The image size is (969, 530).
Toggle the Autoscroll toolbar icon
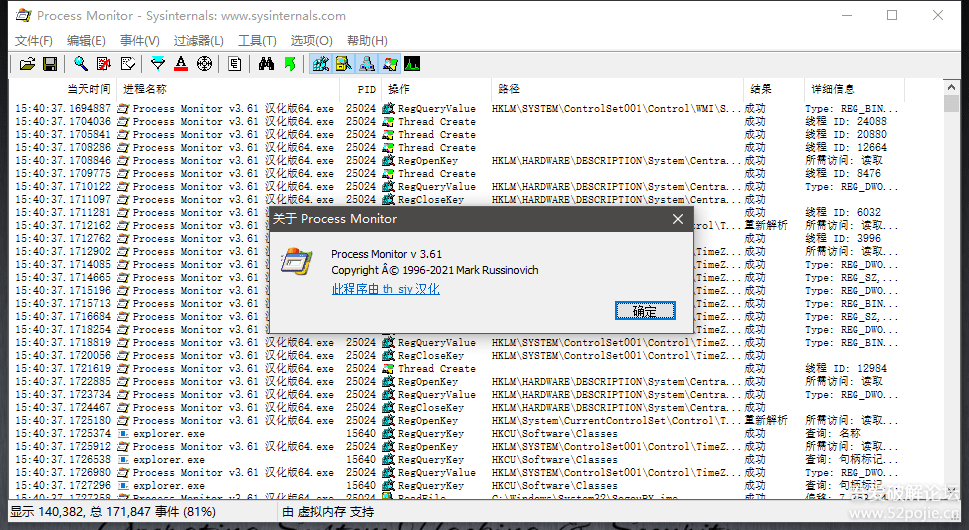coord(104,64)
